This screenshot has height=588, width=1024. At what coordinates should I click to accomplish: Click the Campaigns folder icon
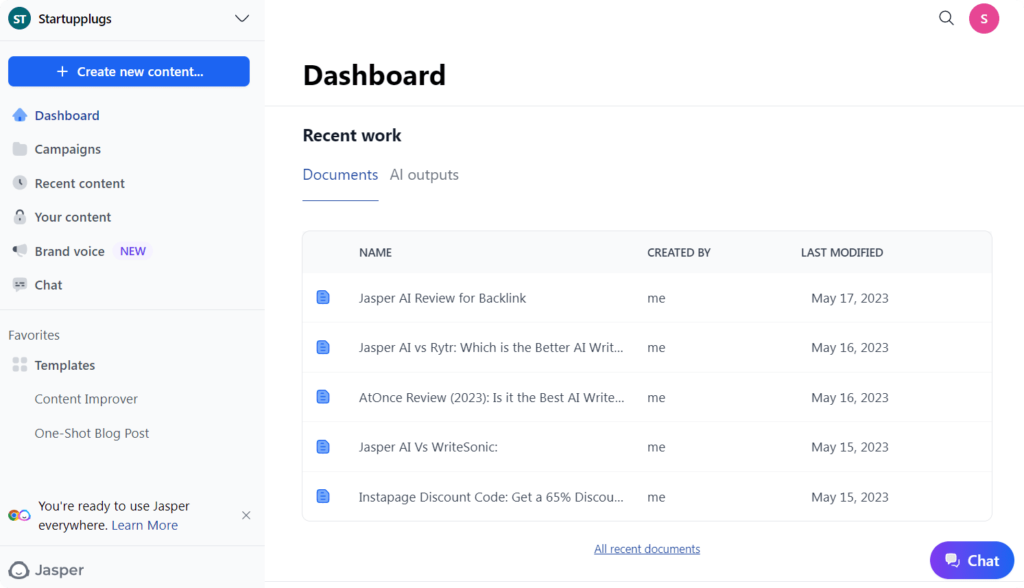point(20,149)
